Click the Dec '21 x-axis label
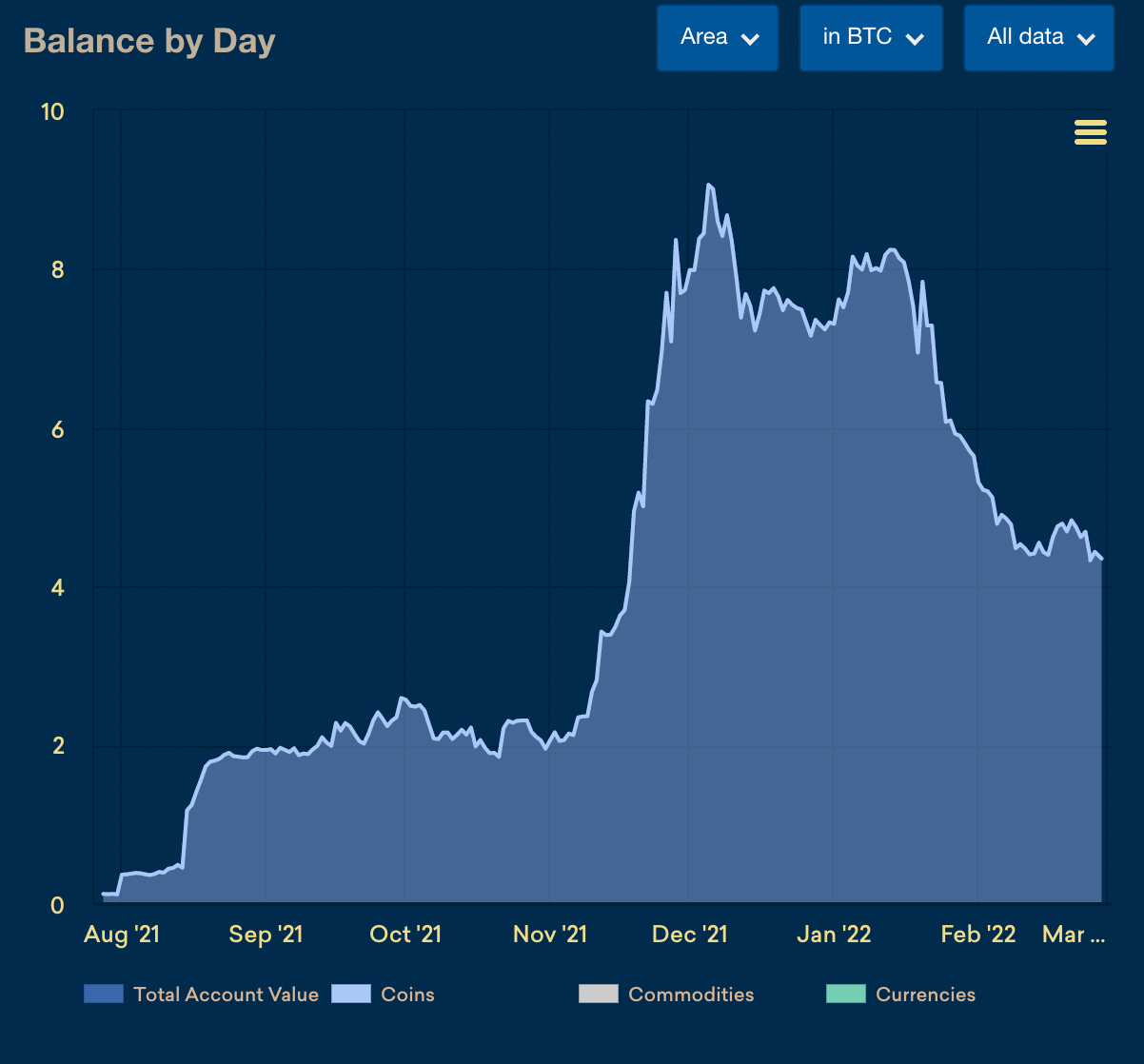Viewport: 1144px width, 1064px height. tap(689, 935)
